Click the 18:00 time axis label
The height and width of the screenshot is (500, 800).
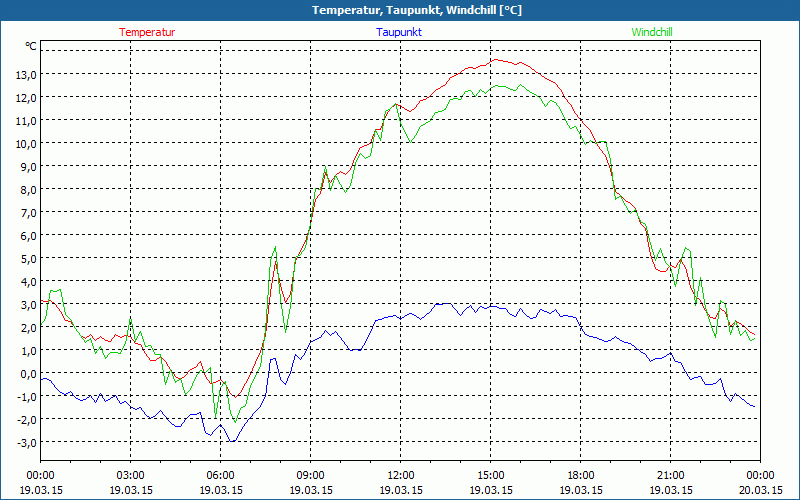pos(581,476)
